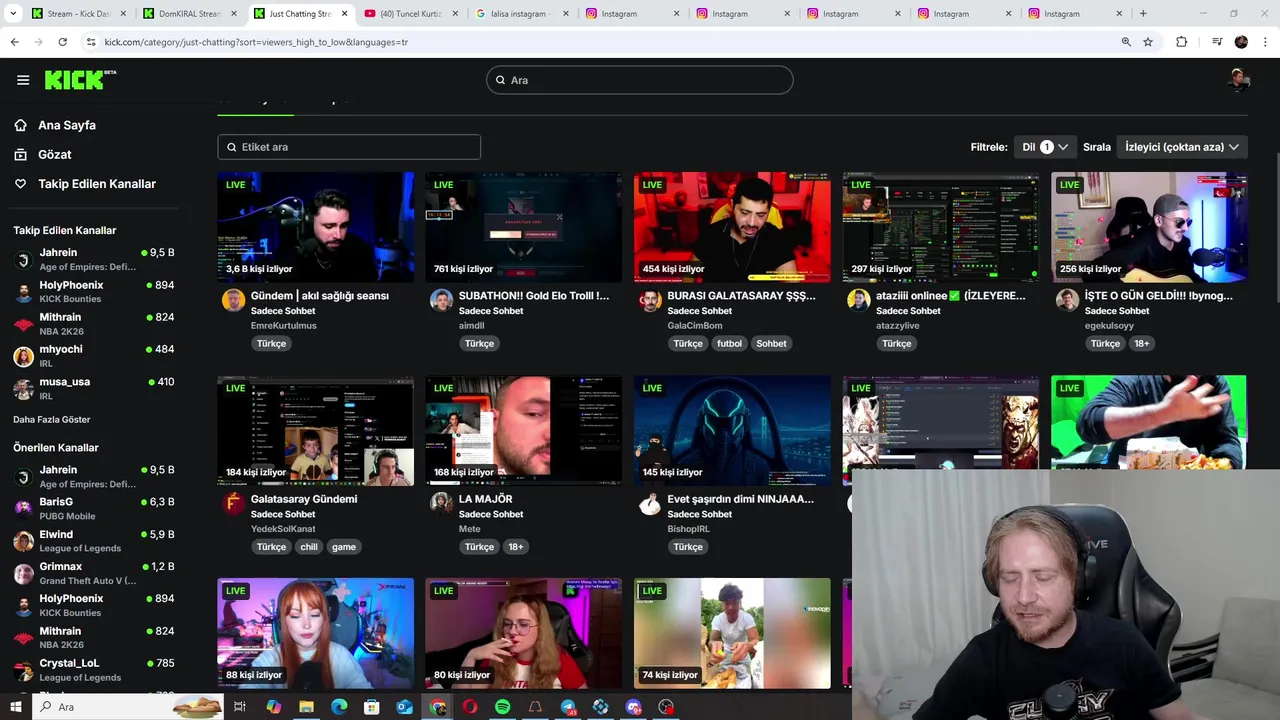
Task: Select the chill tag on Galatasaray Gündemi
Action: (309, 547)
